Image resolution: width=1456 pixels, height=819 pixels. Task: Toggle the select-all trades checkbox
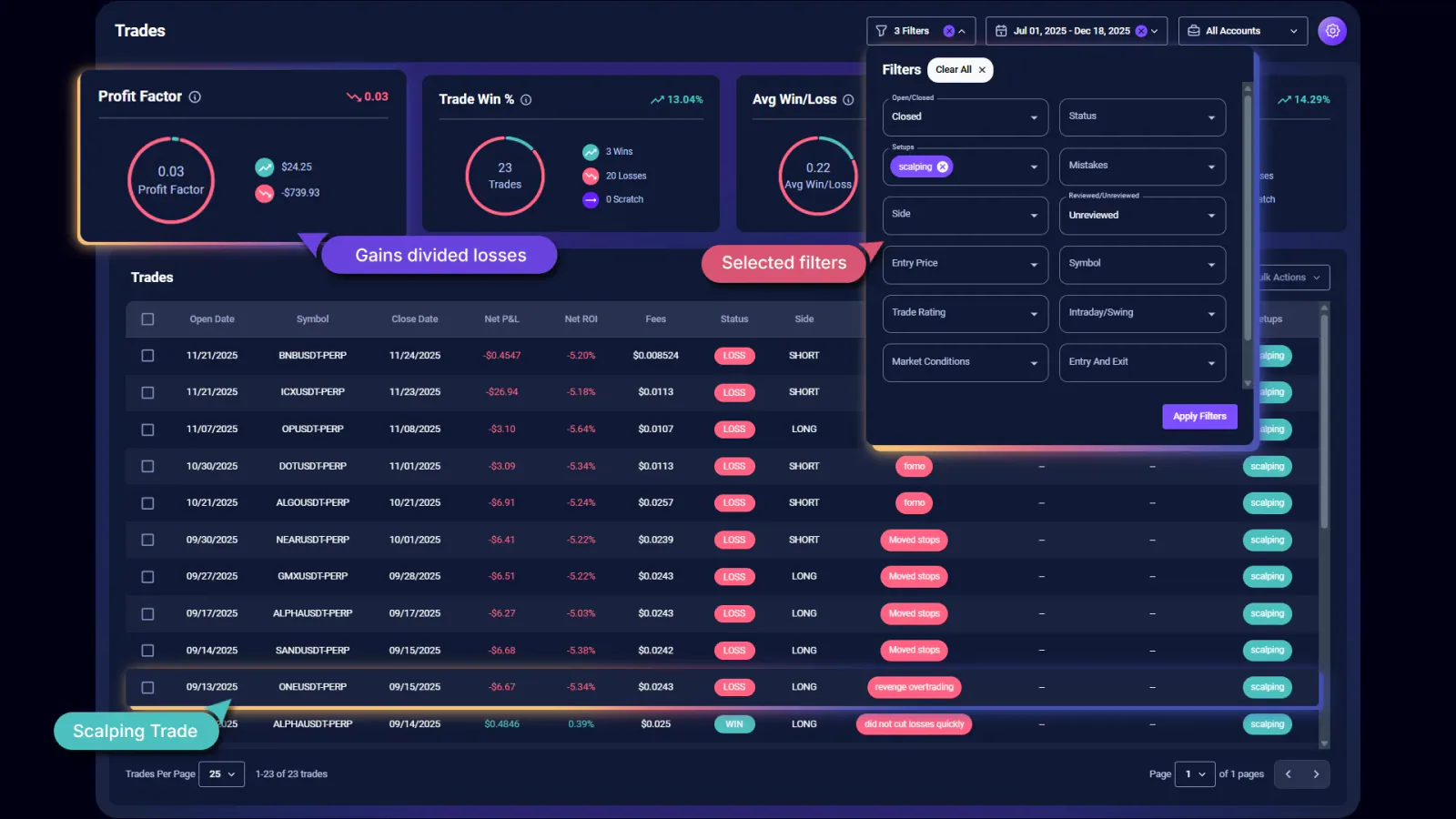(x=147, y=319)
